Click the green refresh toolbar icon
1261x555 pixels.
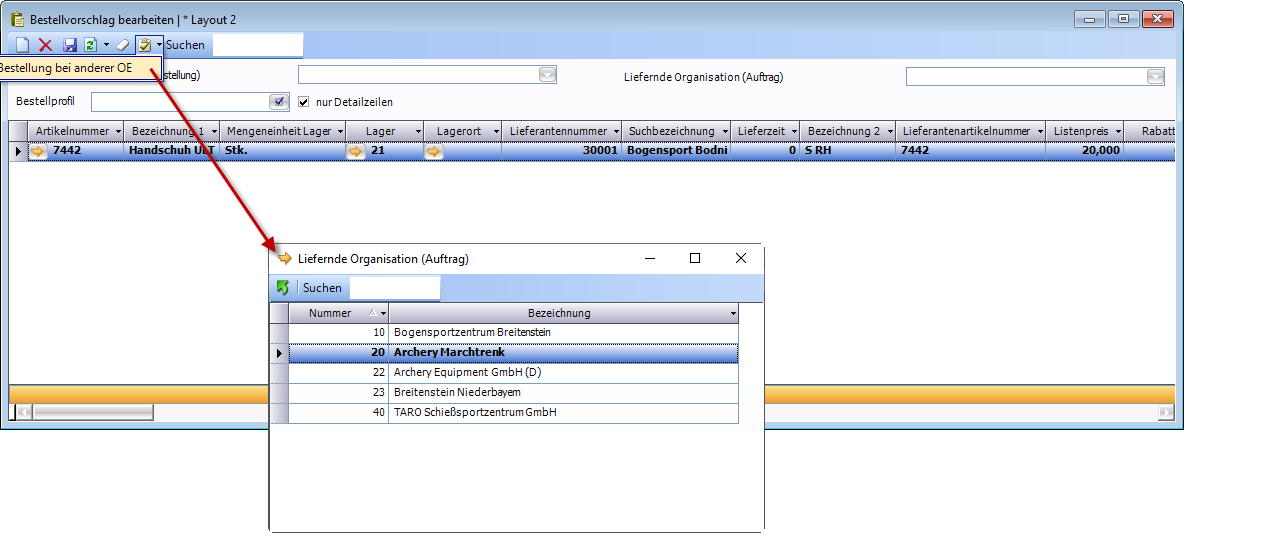coord(90,45)
